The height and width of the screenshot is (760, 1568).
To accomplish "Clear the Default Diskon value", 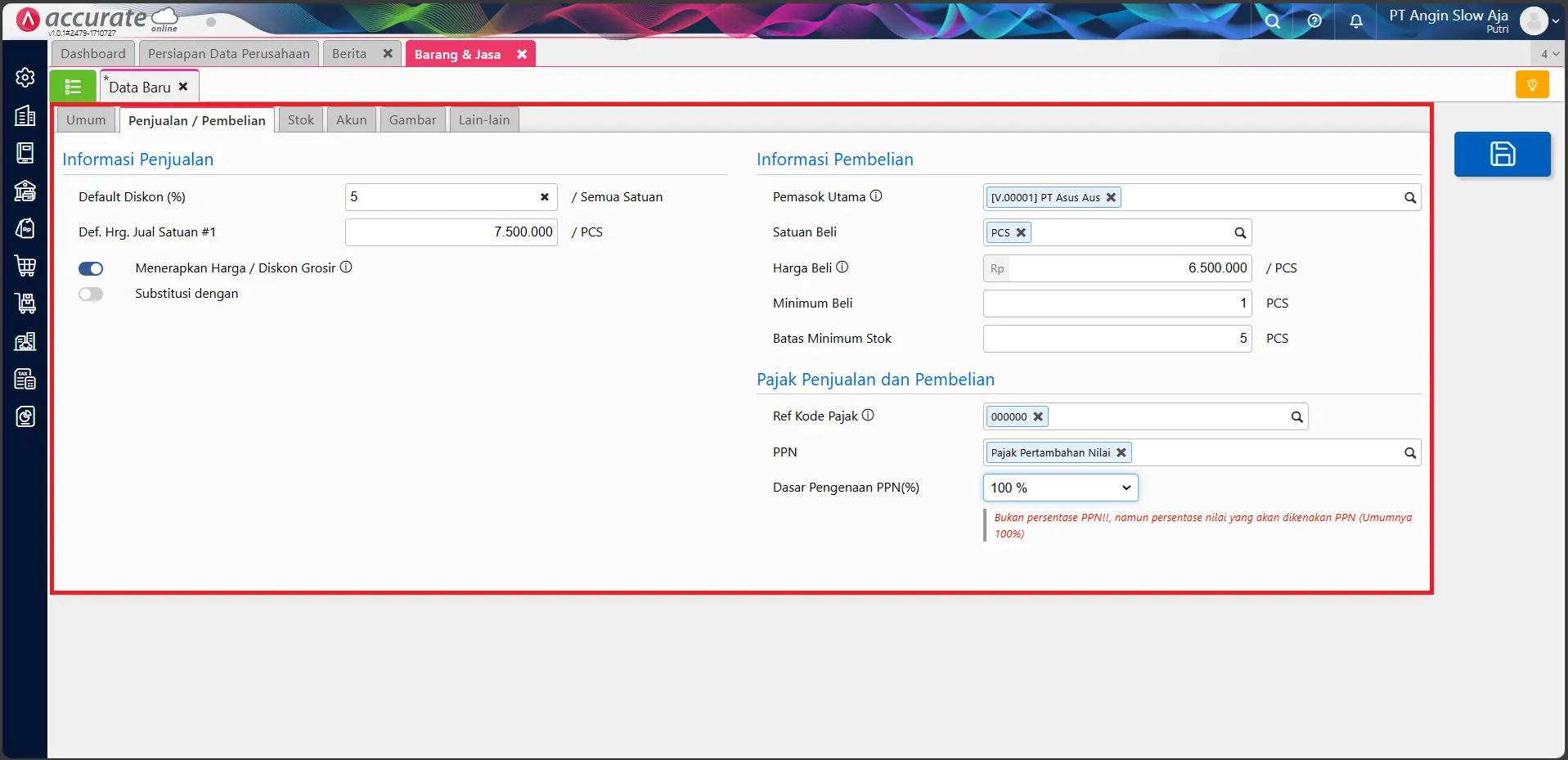I will tap(544, 197).
